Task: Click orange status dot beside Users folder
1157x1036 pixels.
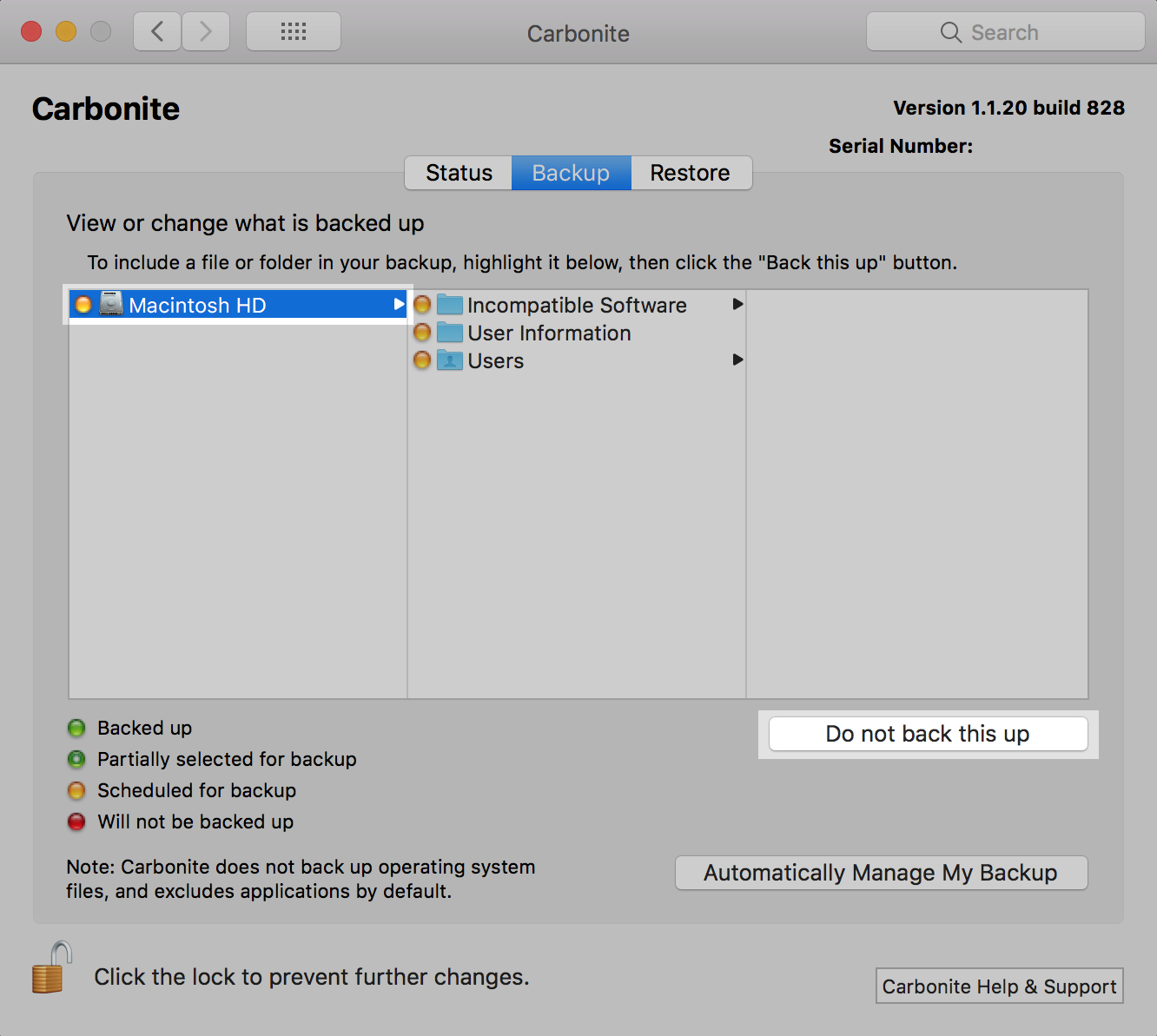Action: pos(422,360)
